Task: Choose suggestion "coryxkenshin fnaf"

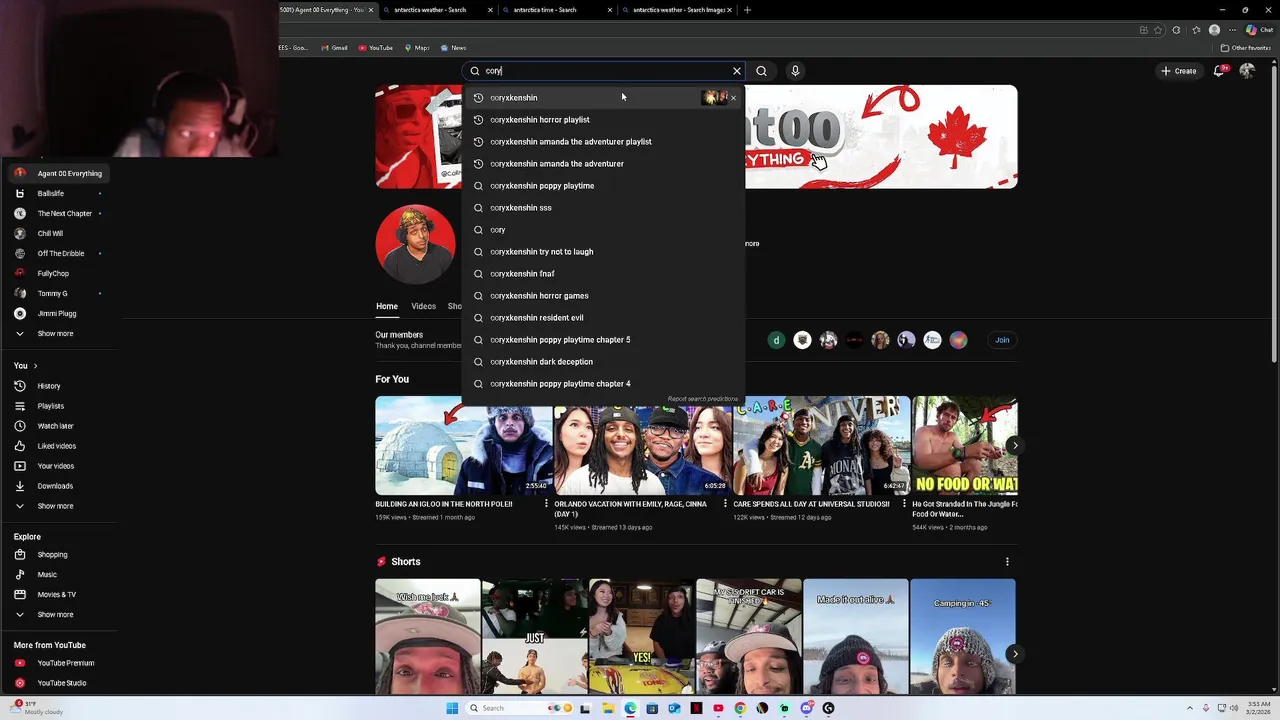Action: 604,274
